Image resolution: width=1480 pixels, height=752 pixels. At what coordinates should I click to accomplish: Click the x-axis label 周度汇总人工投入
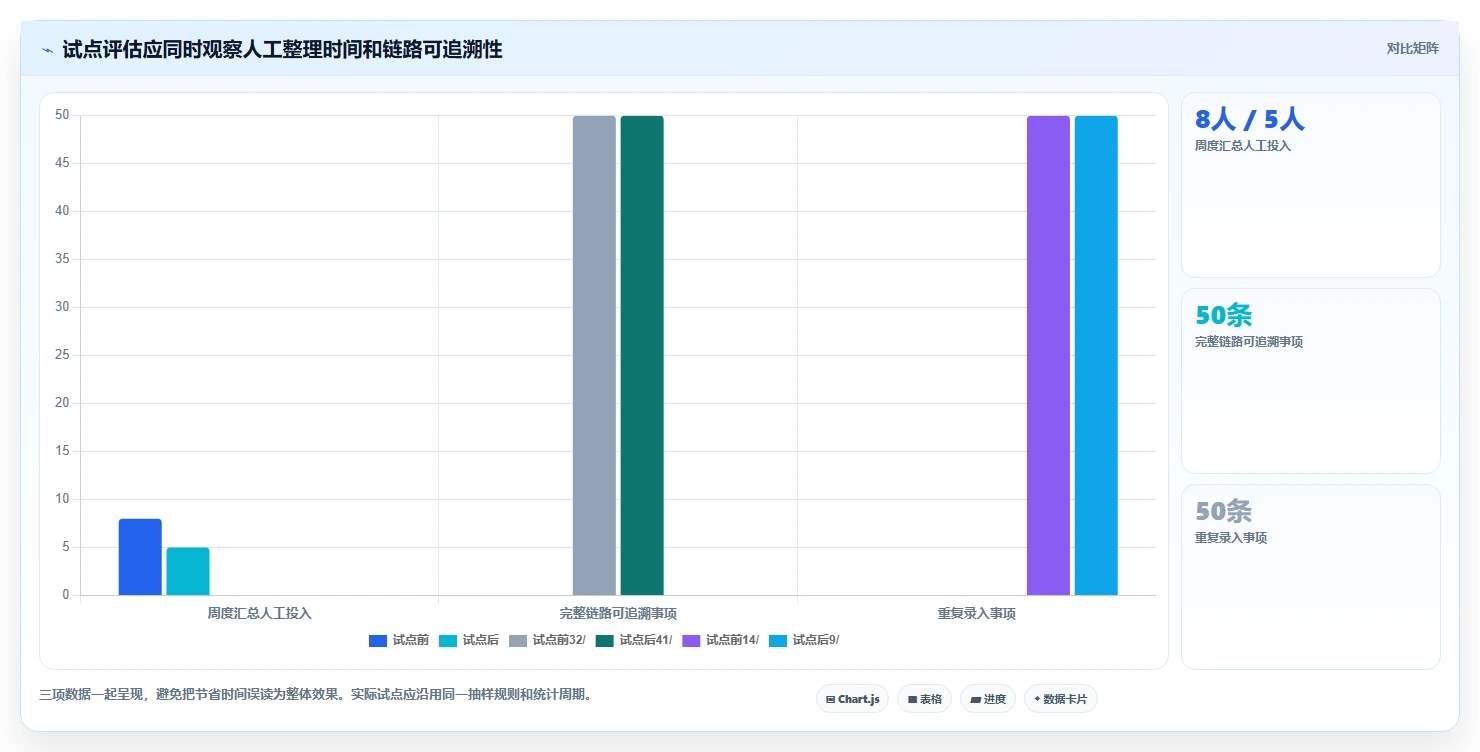pos(259,613)
